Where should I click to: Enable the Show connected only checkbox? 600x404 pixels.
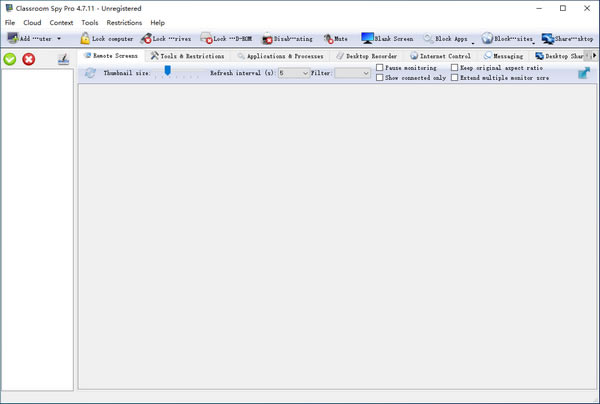(x=380, y=78)
